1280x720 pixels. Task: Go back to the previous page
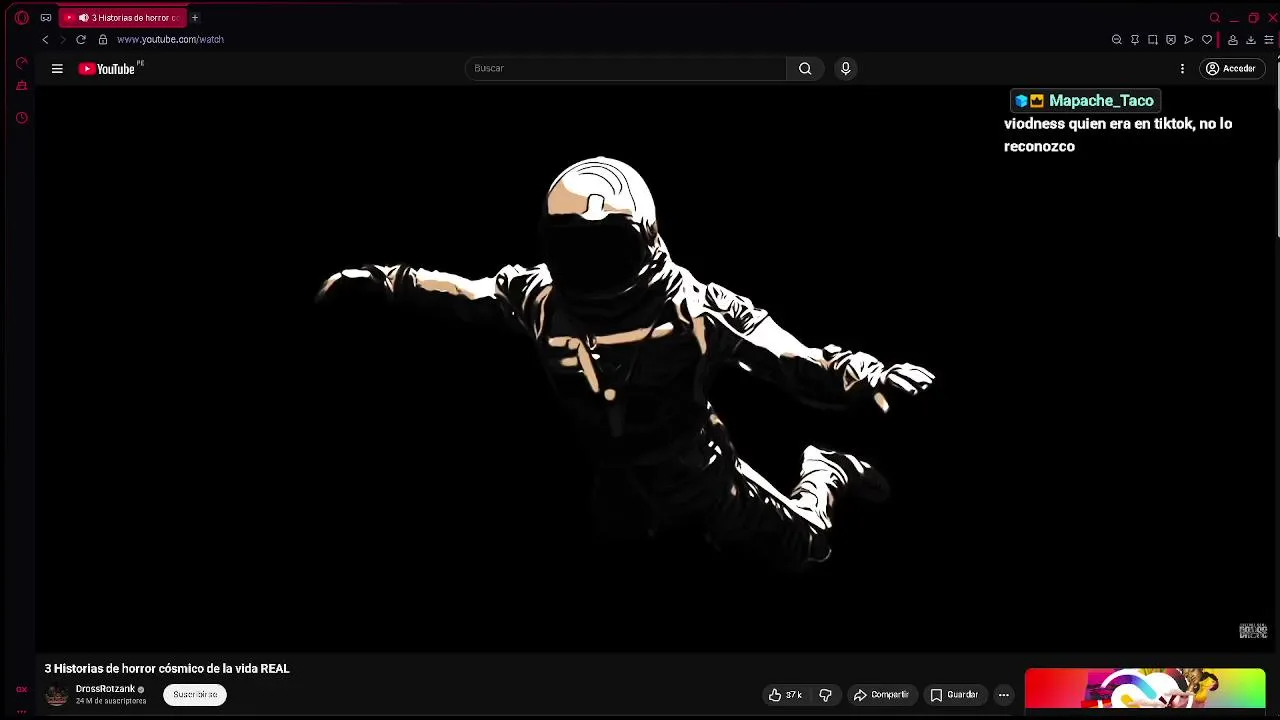point(45,39)
